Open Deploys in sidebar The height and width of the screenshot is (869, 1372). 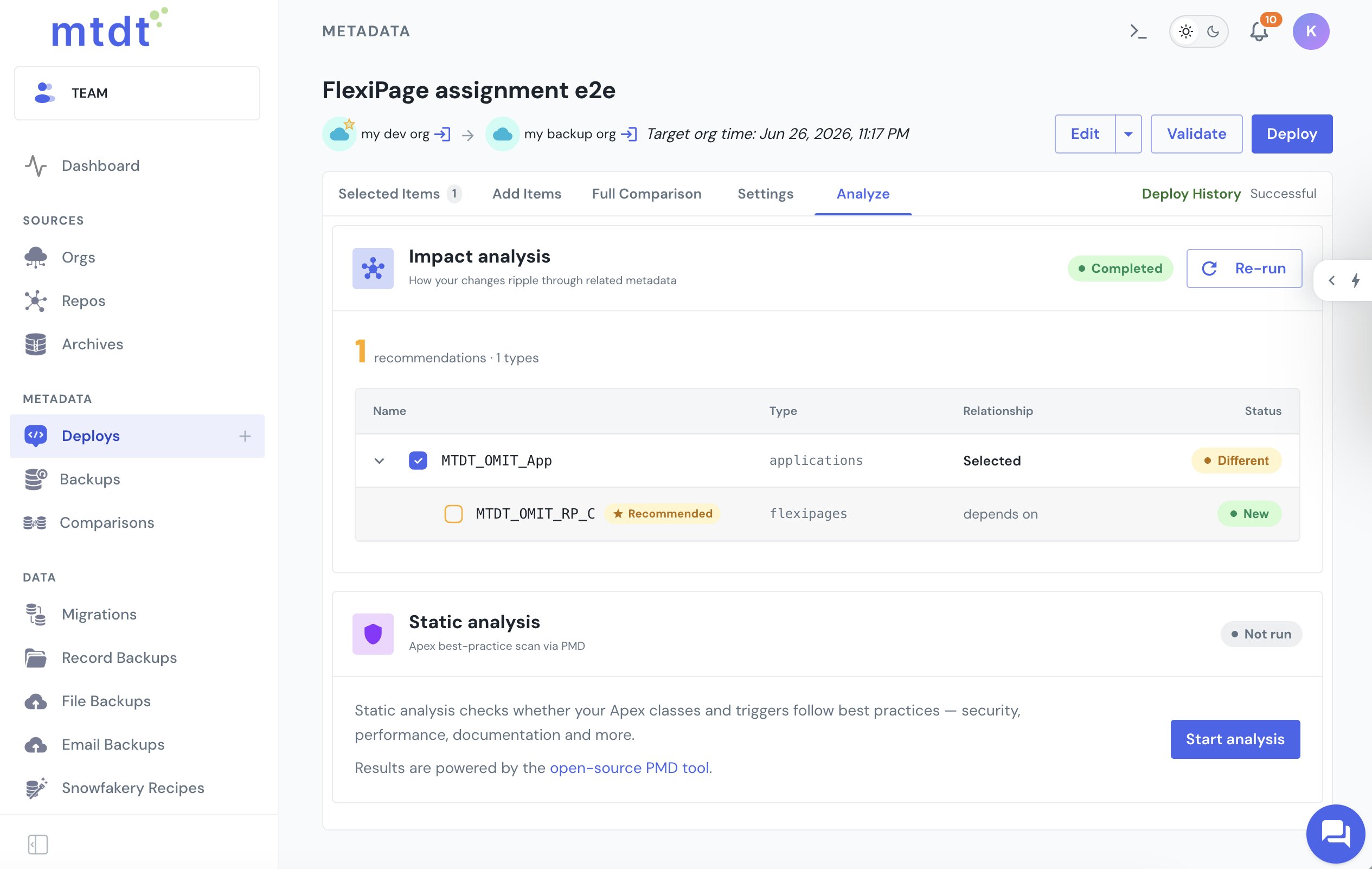137,436
